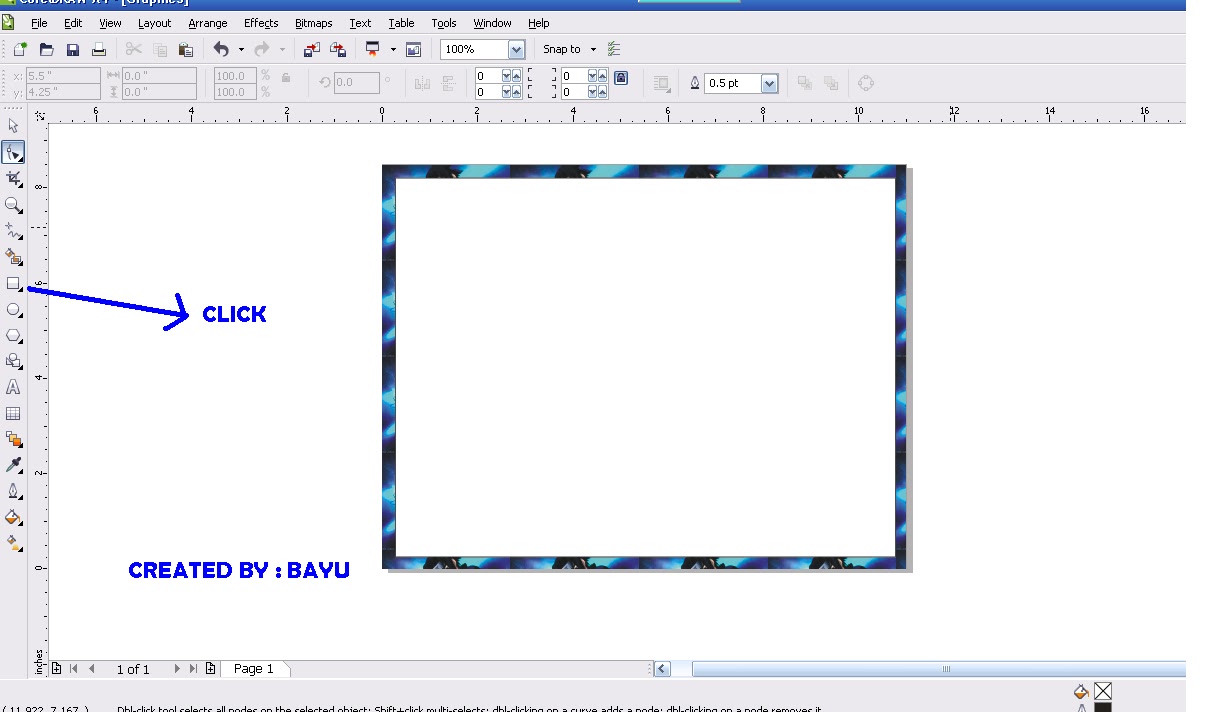Image resolution: width=1207 pixels, height=712 pixels.
Task: Switch to the Page 1 tab
Action: pyautogui.click(x=254, y=669)
